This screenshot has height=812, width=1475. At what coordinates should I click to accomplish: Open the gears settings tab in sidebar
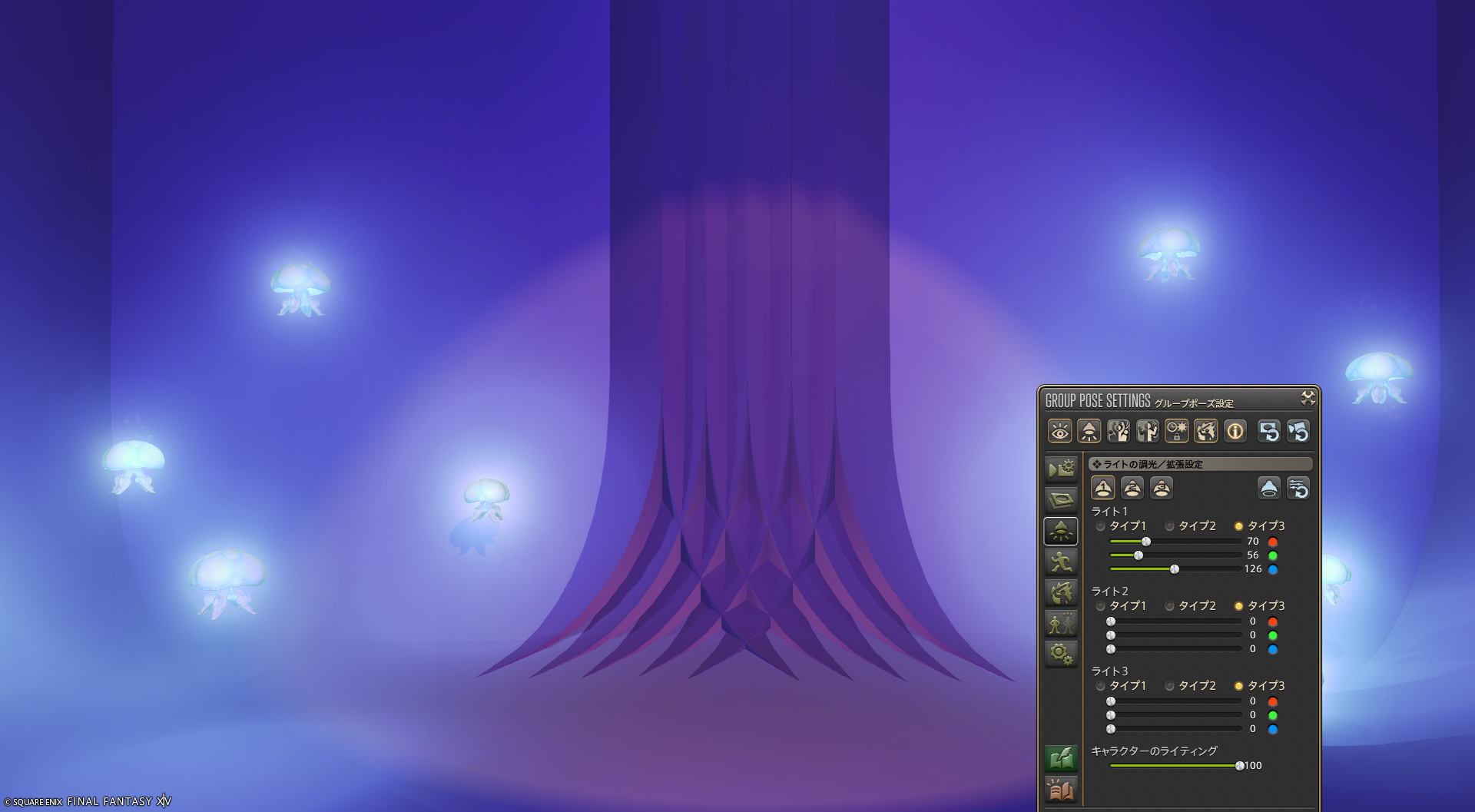coord(1061,654)
